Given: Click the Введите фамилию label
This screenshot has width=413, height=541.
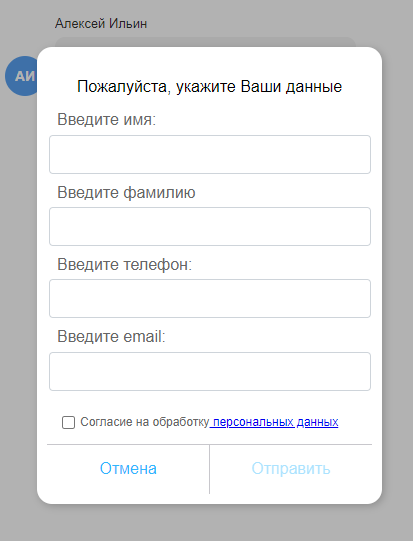Looking at the screenshot, I should point(126,192).
